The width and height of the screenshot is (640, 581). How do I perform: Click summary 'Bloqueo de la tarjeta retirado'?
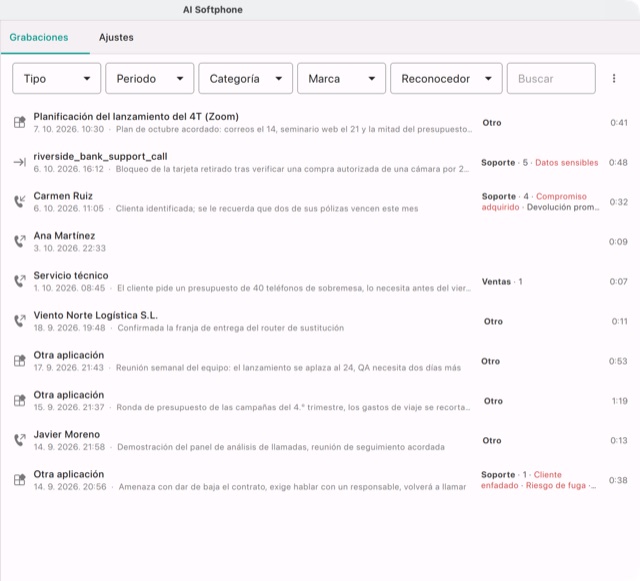[292, 169]
